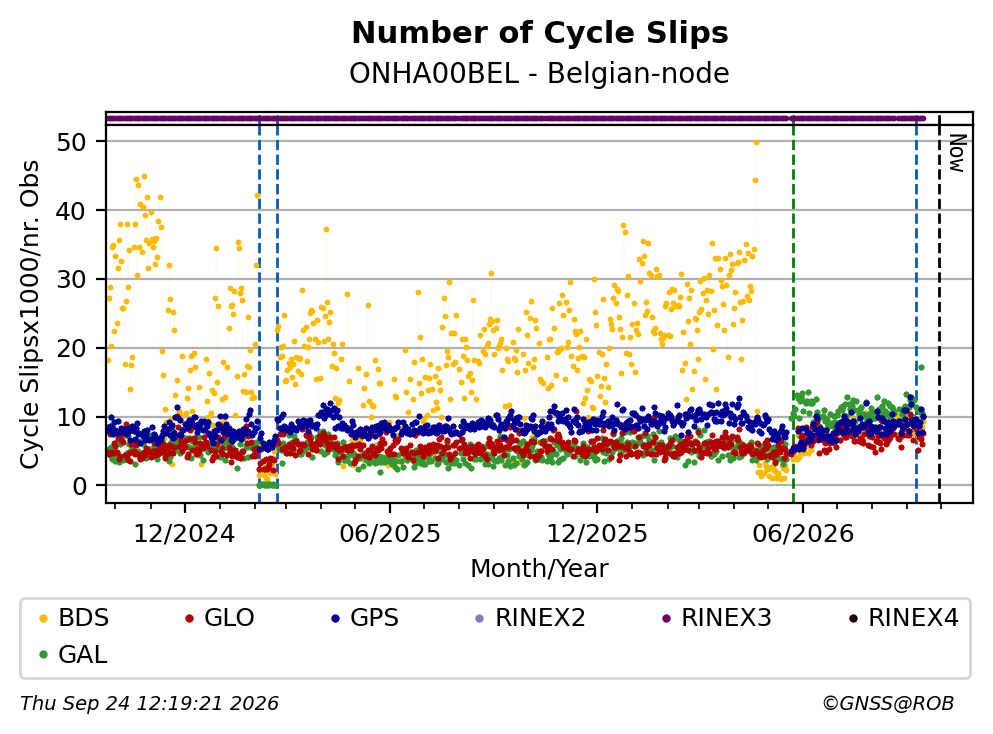Click the 'Month/Year' axis label
This screenshot has height=734, width=993.
[540, 569]
